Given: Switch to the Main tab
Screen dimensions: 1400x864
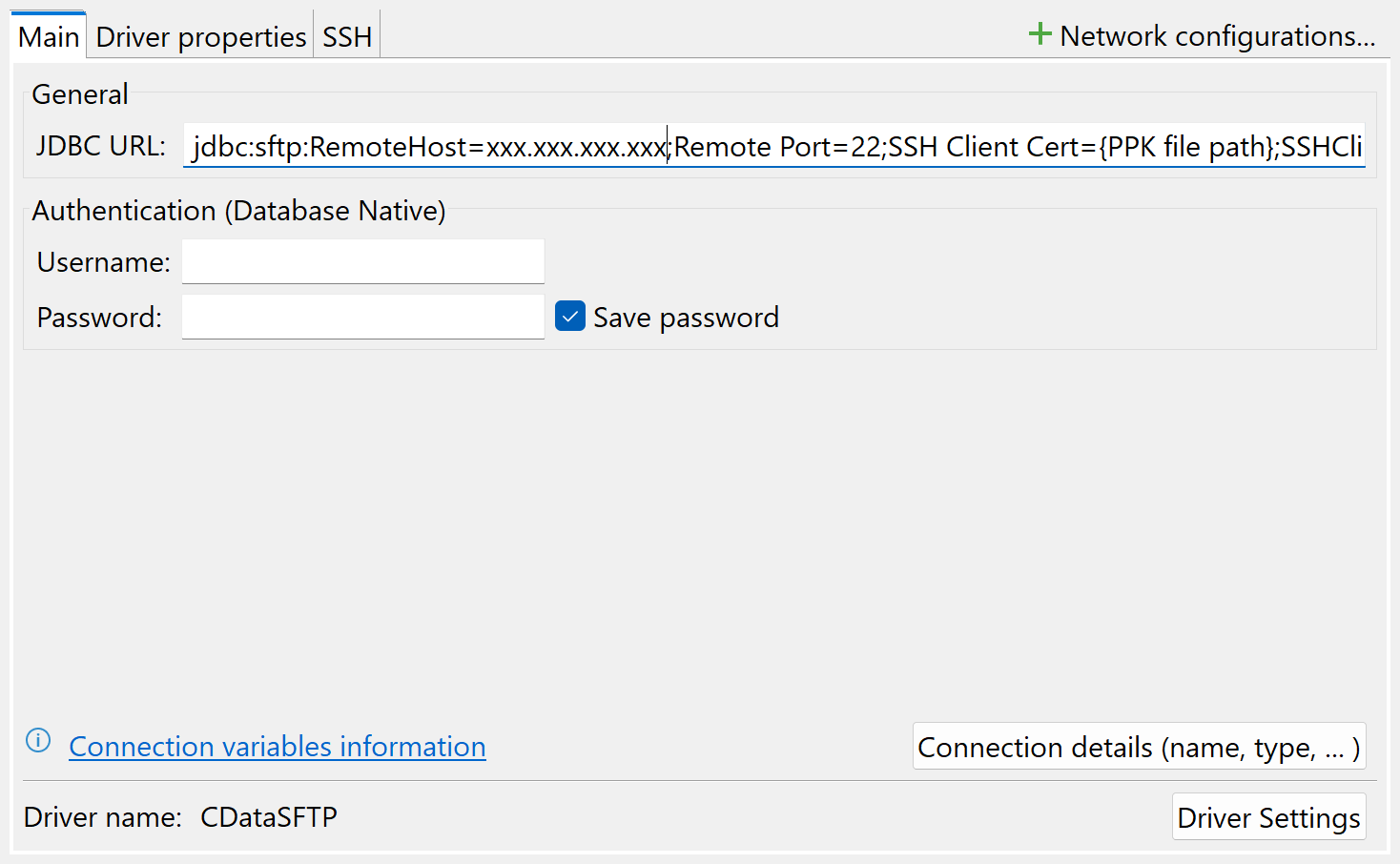Looking at the screenshot, I should coord(49,37).
